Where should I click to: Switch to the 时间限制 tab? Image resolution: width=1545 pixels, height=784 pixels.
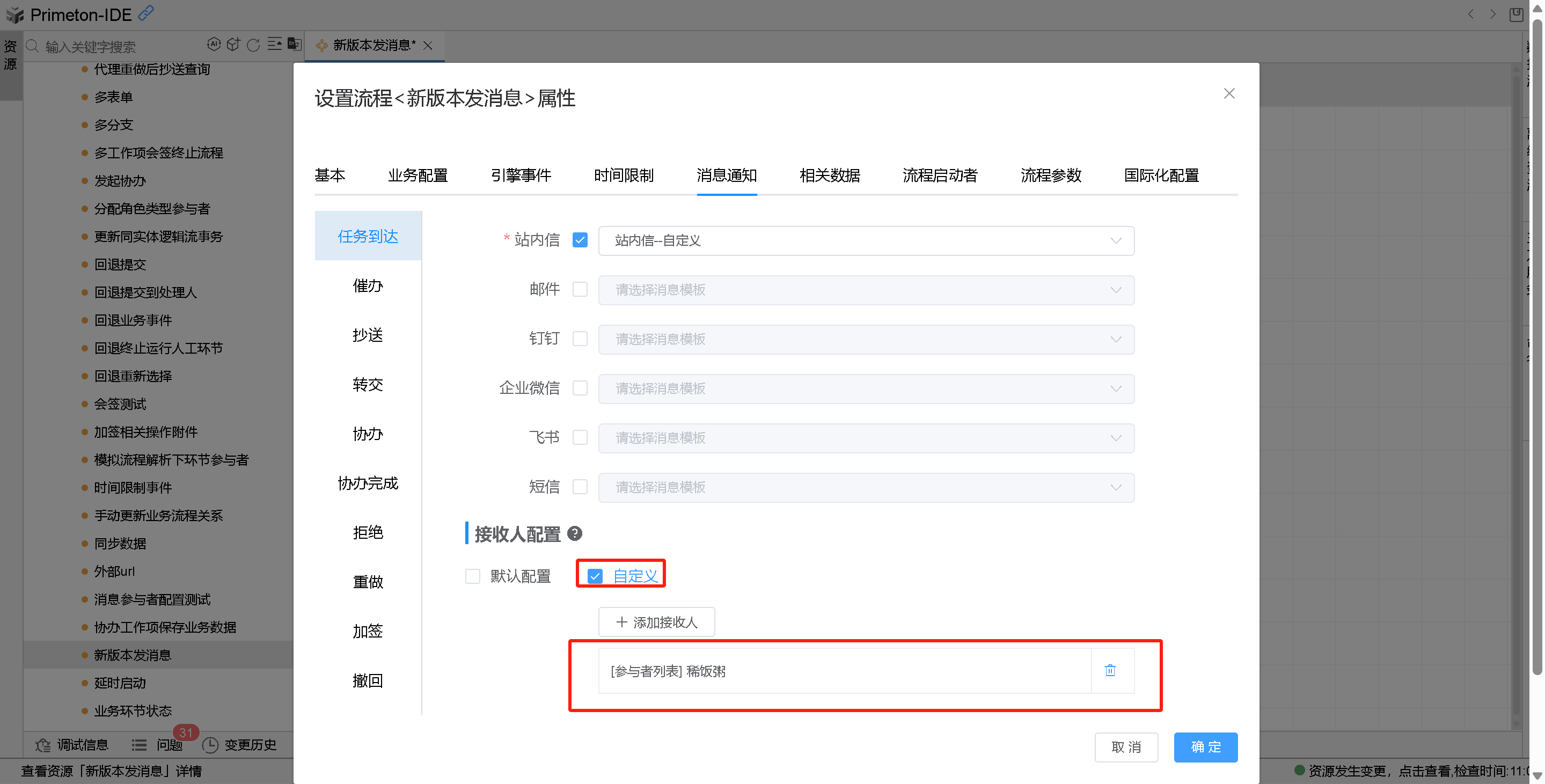coord(623,175)
